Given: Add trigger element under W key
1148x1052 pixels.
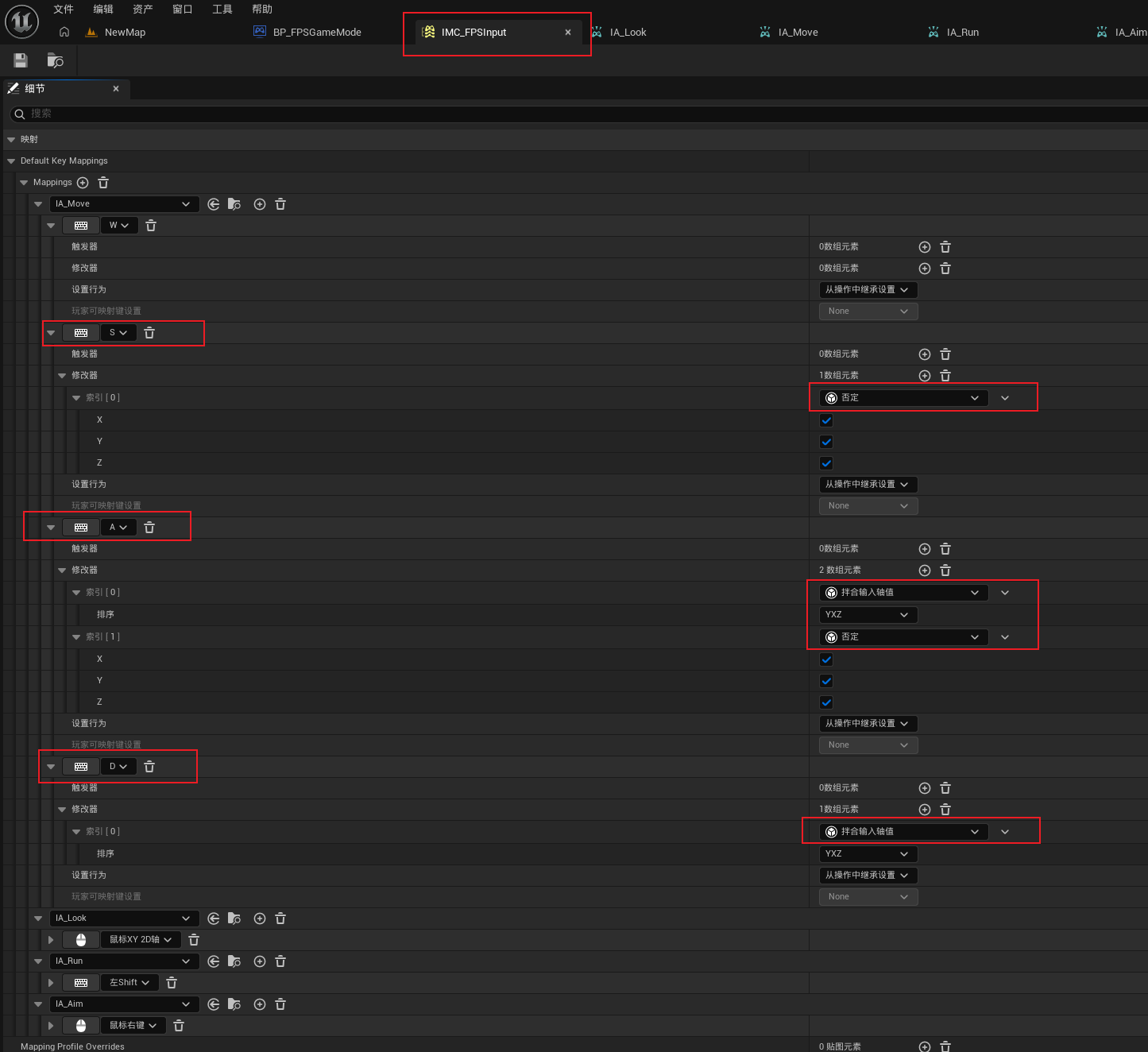Looking at the screenshot, I should (925, 247).
